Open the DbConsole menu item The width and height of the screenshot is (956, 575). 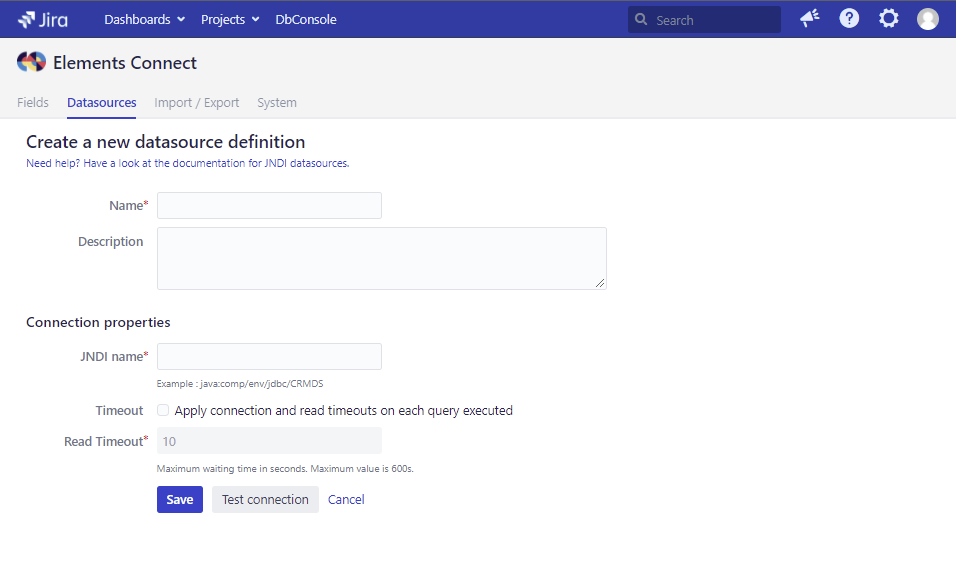[306, 19]
